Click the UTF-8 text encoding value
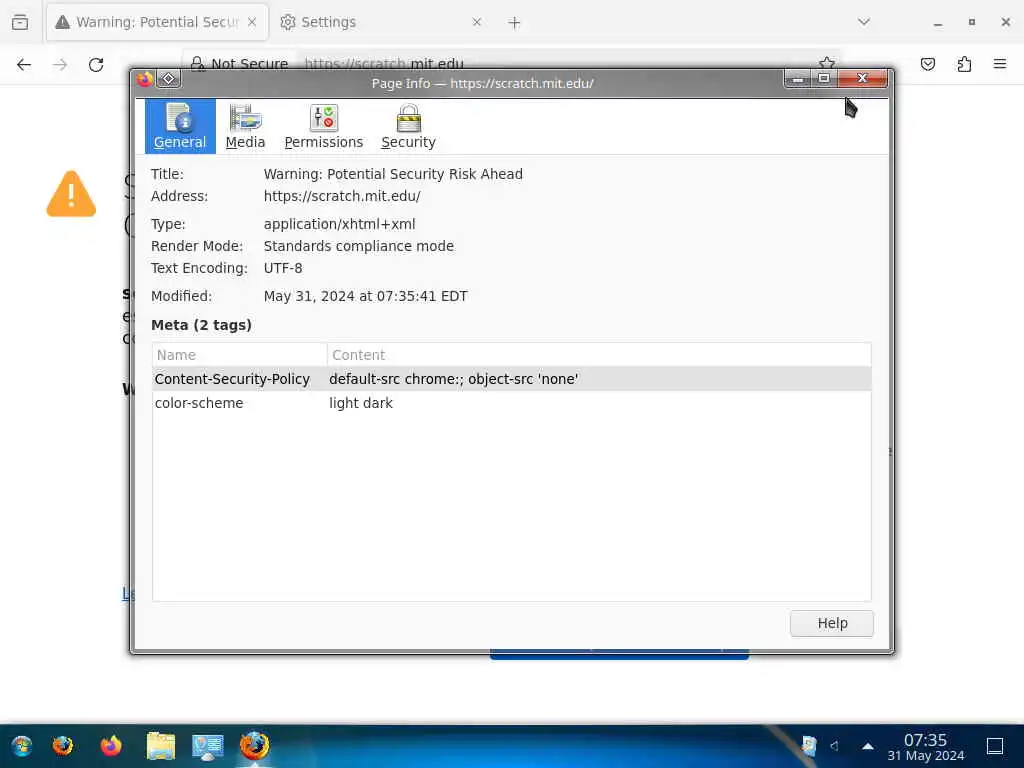The width and height of the screenshot is (1024, 768). coord(283,268)
